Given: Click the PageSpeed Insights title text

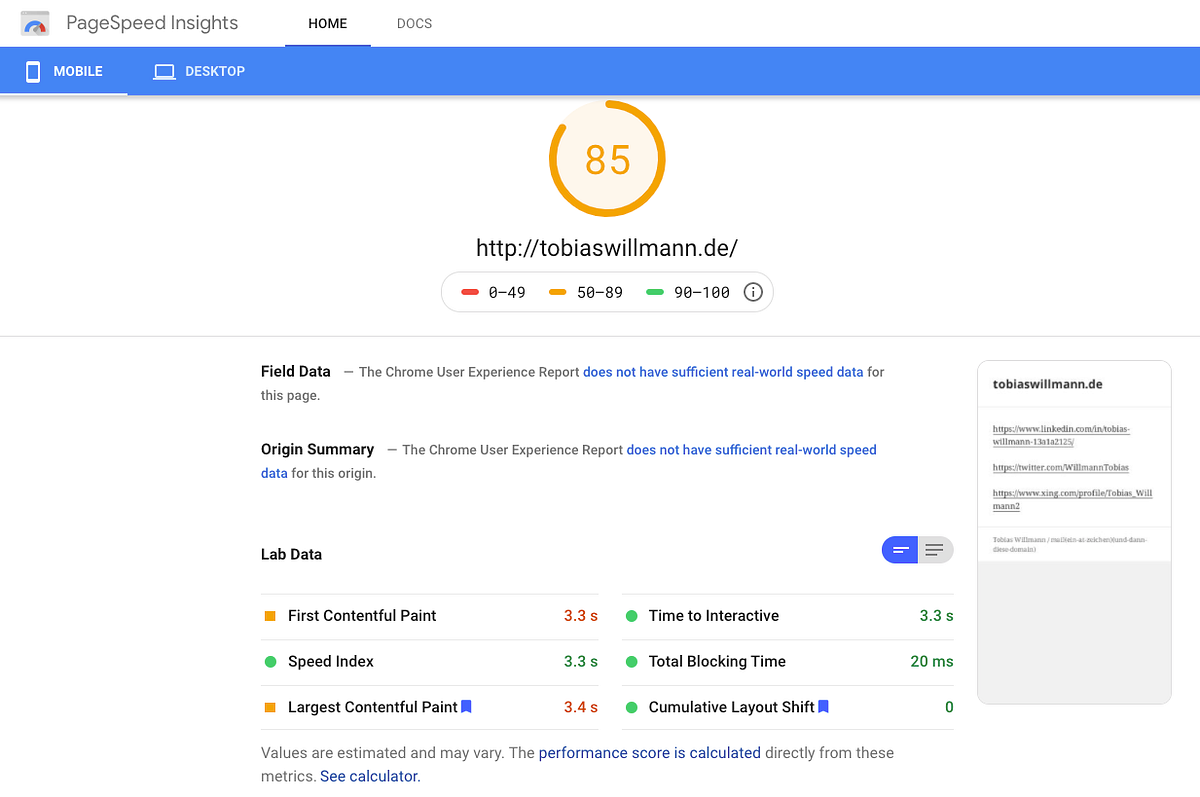Looking at the screenshot, I should click(152, 23).
